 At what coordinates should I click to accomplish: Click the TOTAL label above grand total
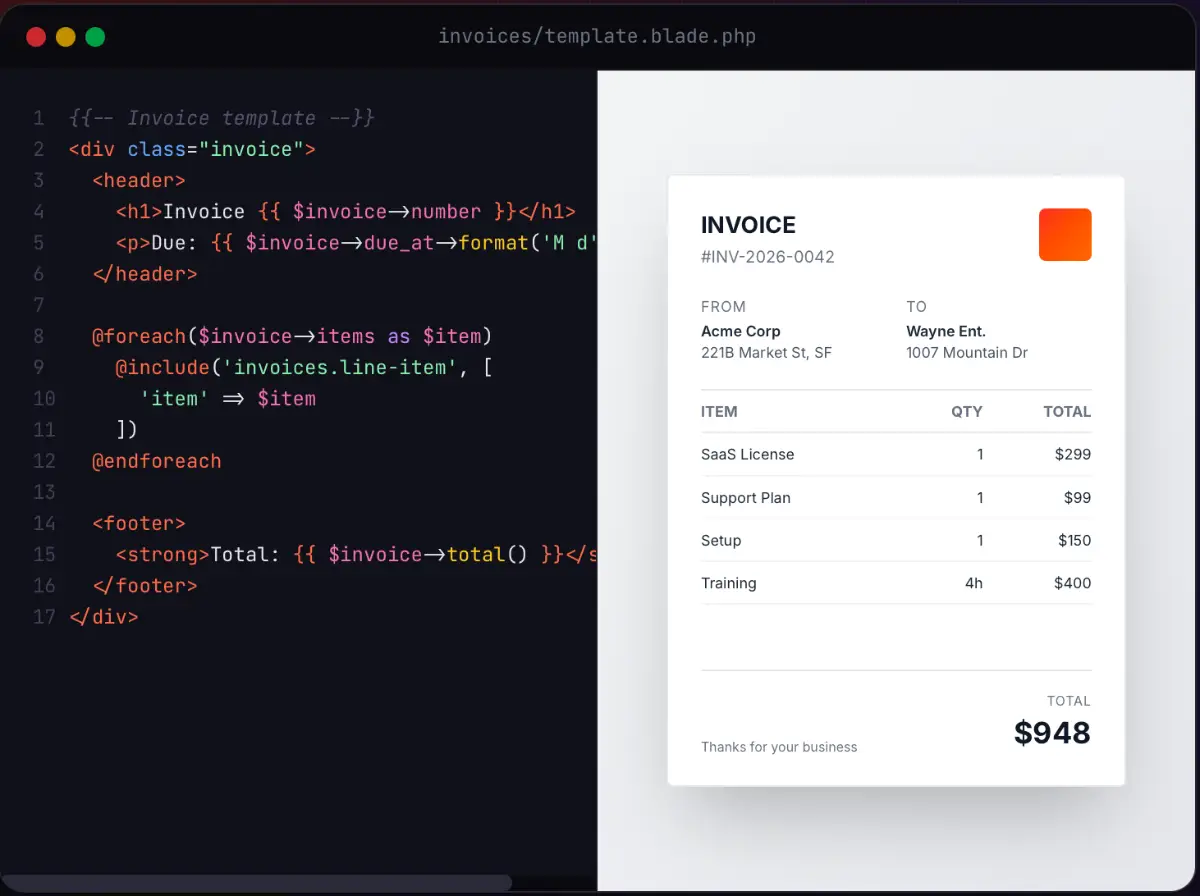(x=1069, y=701)
